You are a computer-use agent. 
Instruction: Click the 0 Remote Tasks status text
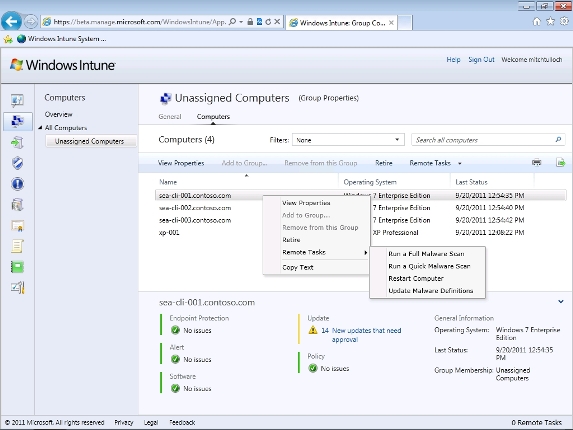coord(536,423)
